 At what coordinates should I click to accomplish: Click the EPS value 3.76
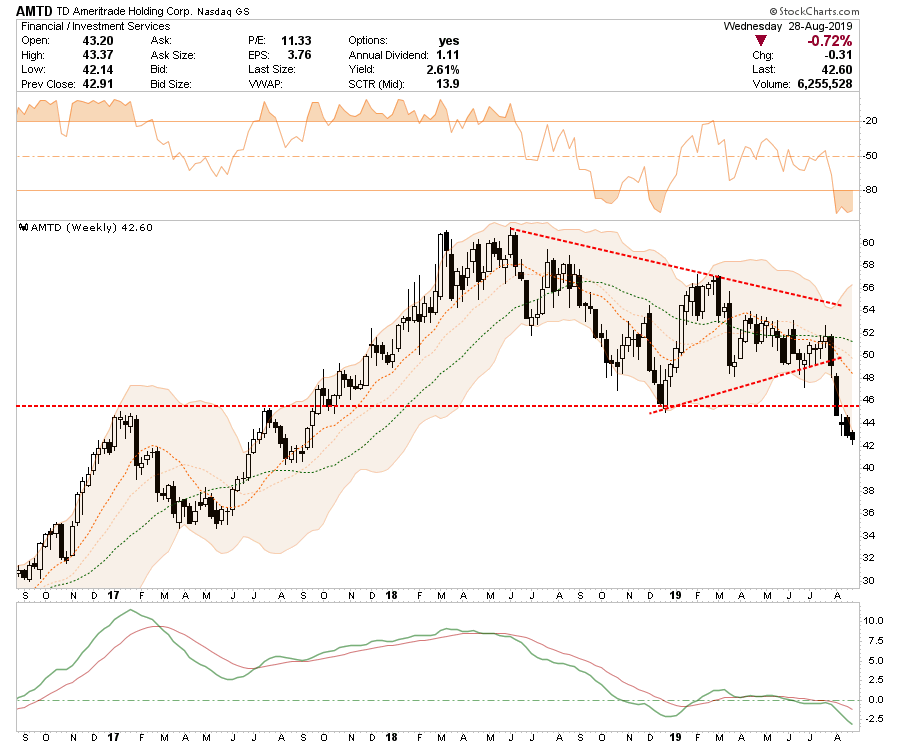pos(300,55)
